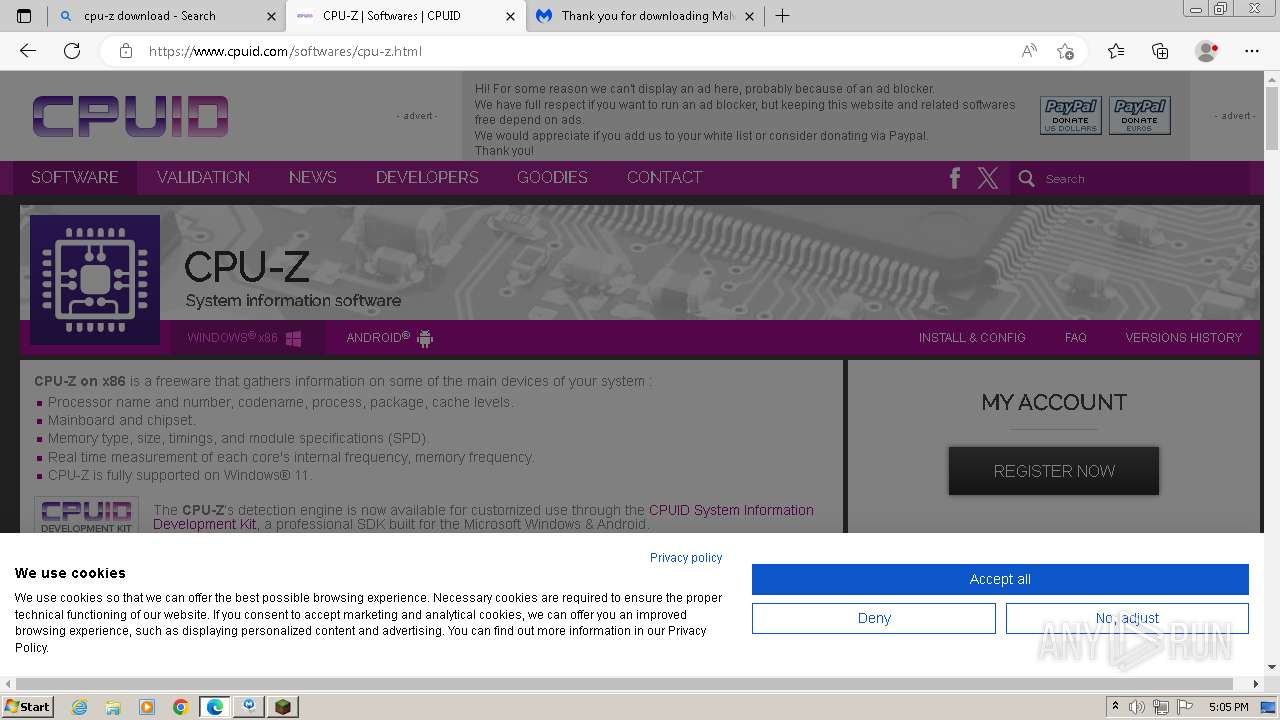Open the CONTACT page
Viewport: 1280px width, 720px height.
[665, 177]
